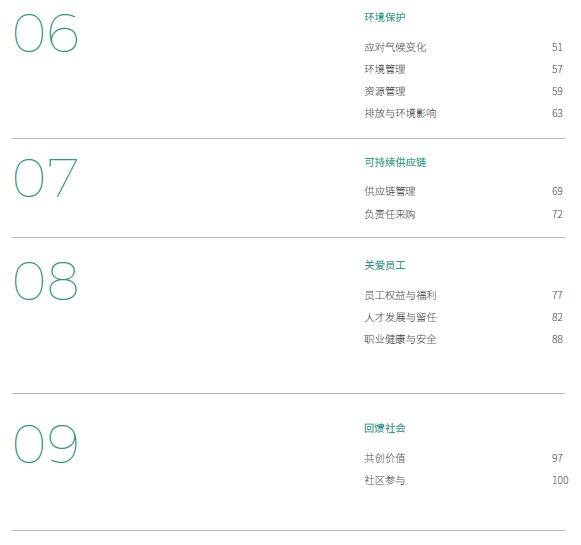Open 人才发展与留任 entry
This screenshot has width=581, height=545.
(400, 317)
